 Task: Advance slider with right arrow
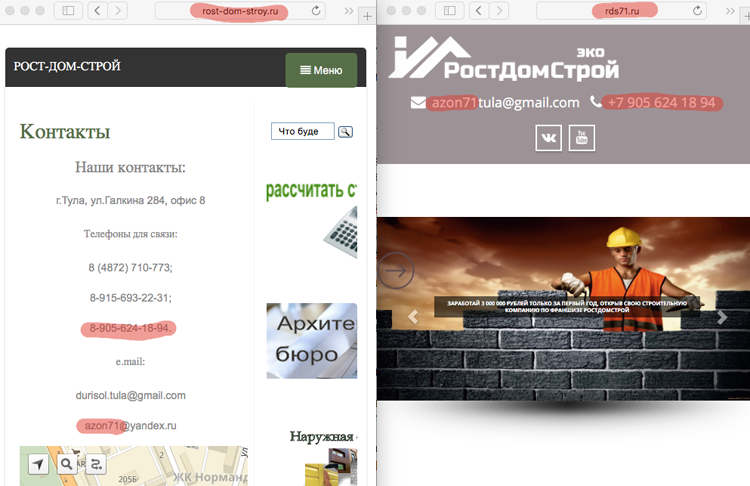(x=722, y=317)
